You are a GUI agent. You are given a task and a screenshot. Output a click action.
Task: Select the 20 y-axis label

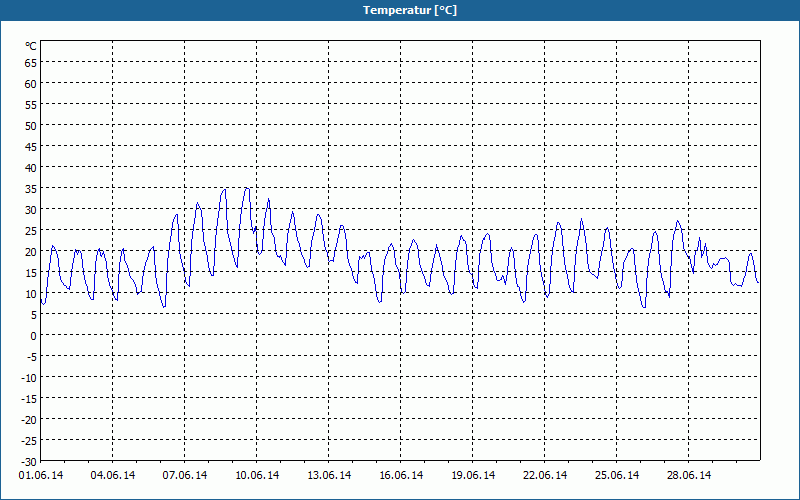tap(31, 252)
